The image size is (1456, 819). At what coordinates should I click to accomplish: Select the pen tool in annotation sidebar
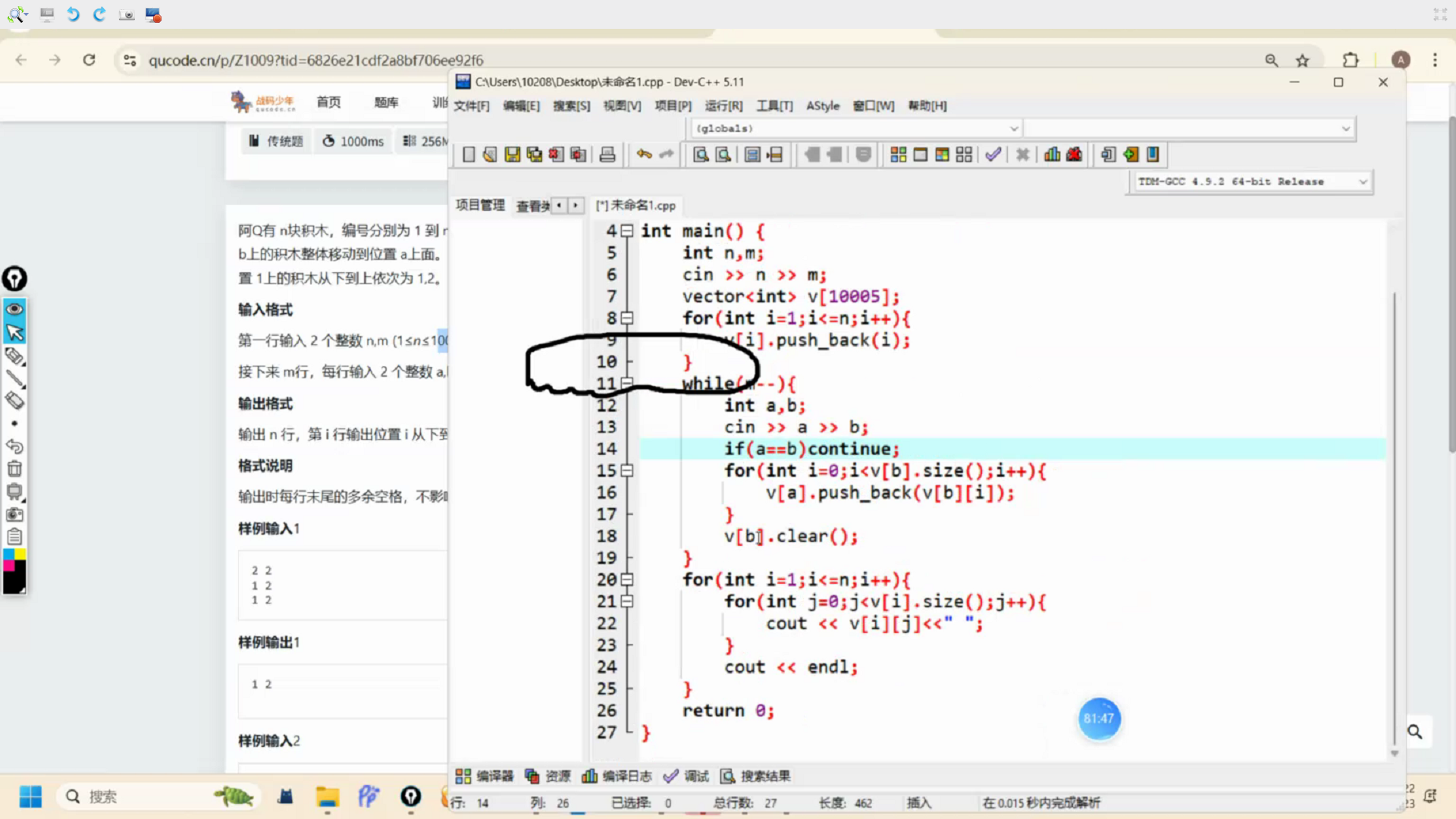tap(14, 356)
